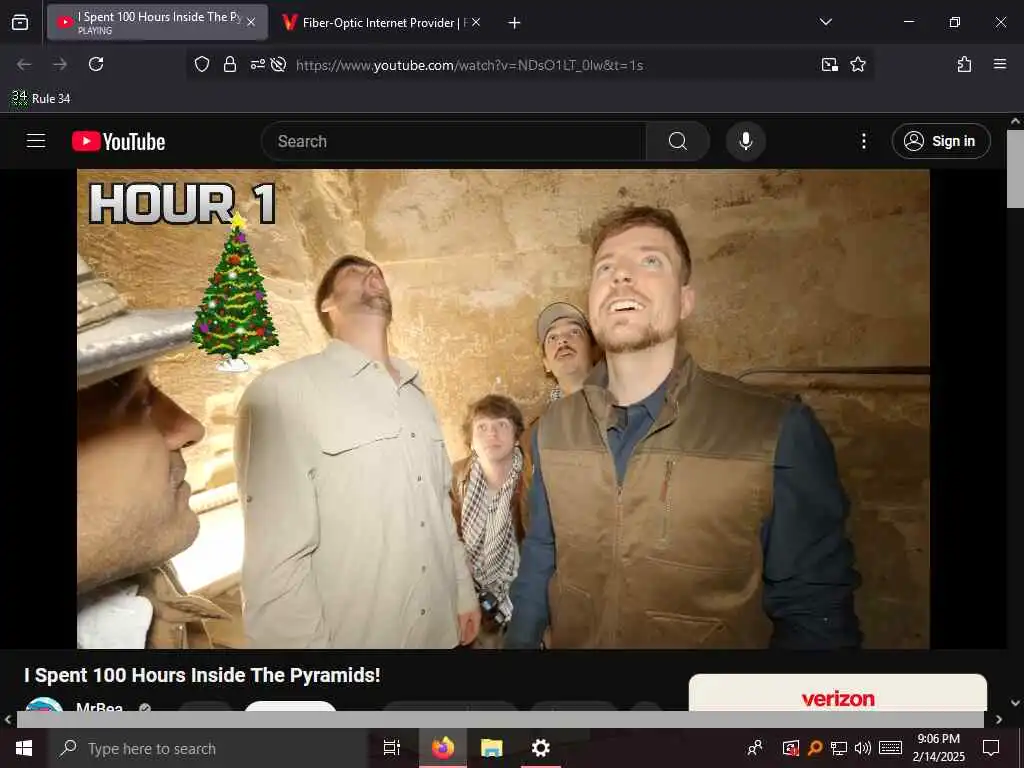
Task: Go to the YouTube home logo
Action: pos(118,141)
